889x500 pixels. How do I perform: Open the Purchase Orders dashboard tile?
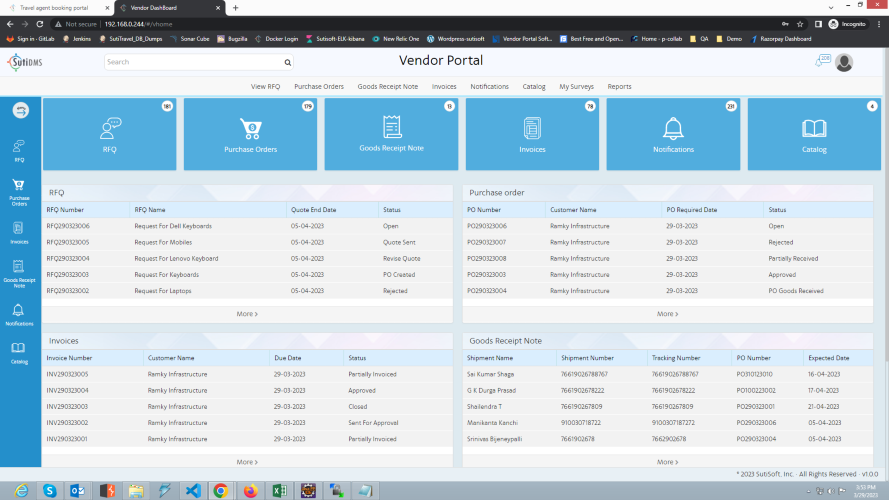250,134
